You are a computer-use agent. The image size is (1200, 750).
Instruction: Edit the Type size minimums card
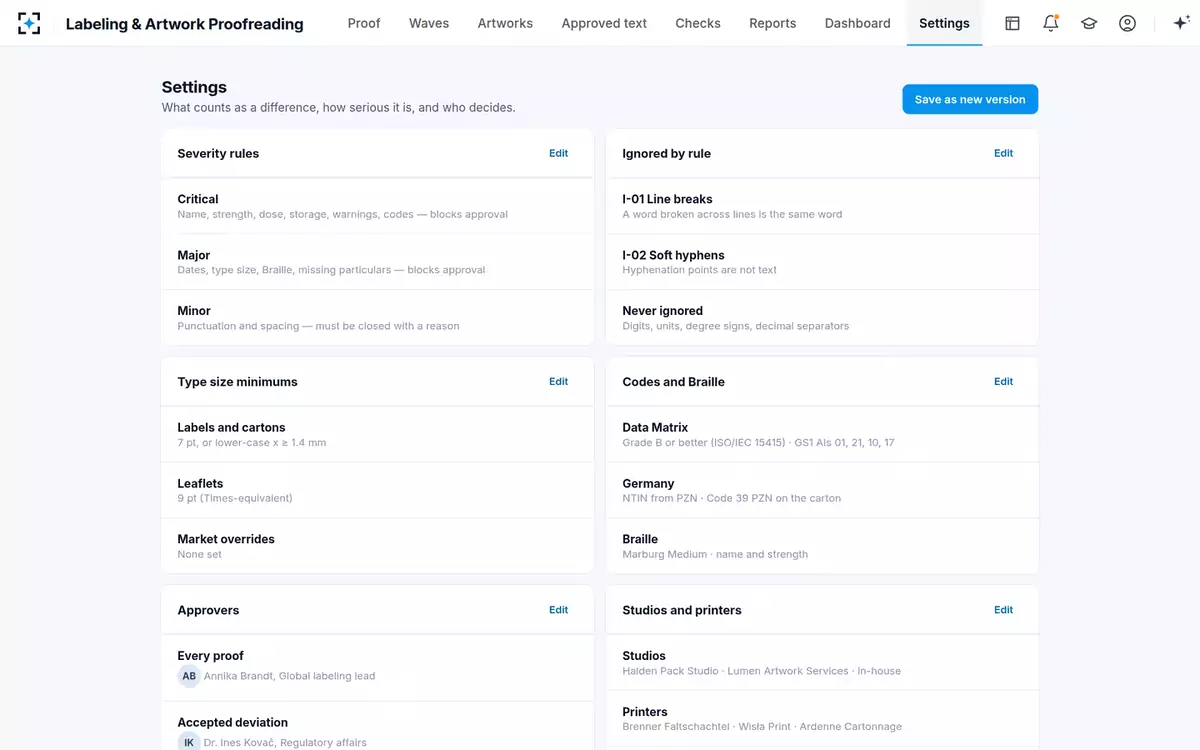pyautogui.click(x=558, y=381)
